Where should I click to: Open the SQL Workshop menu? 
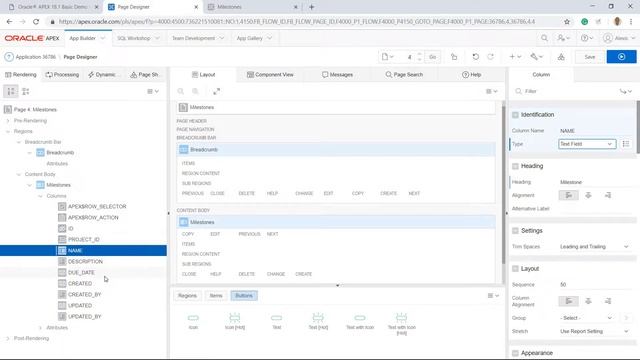click(x=138, y=38)
